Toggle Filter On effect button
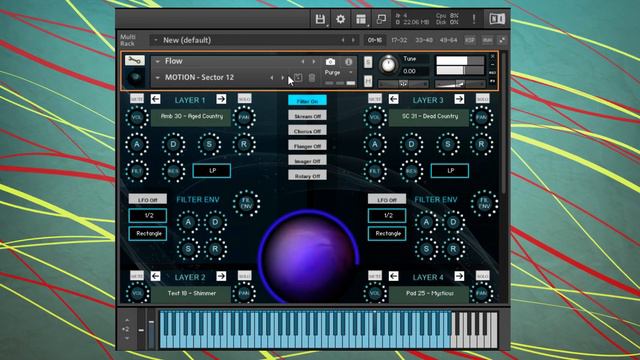The image size is (640, 360). click(307, 100)
